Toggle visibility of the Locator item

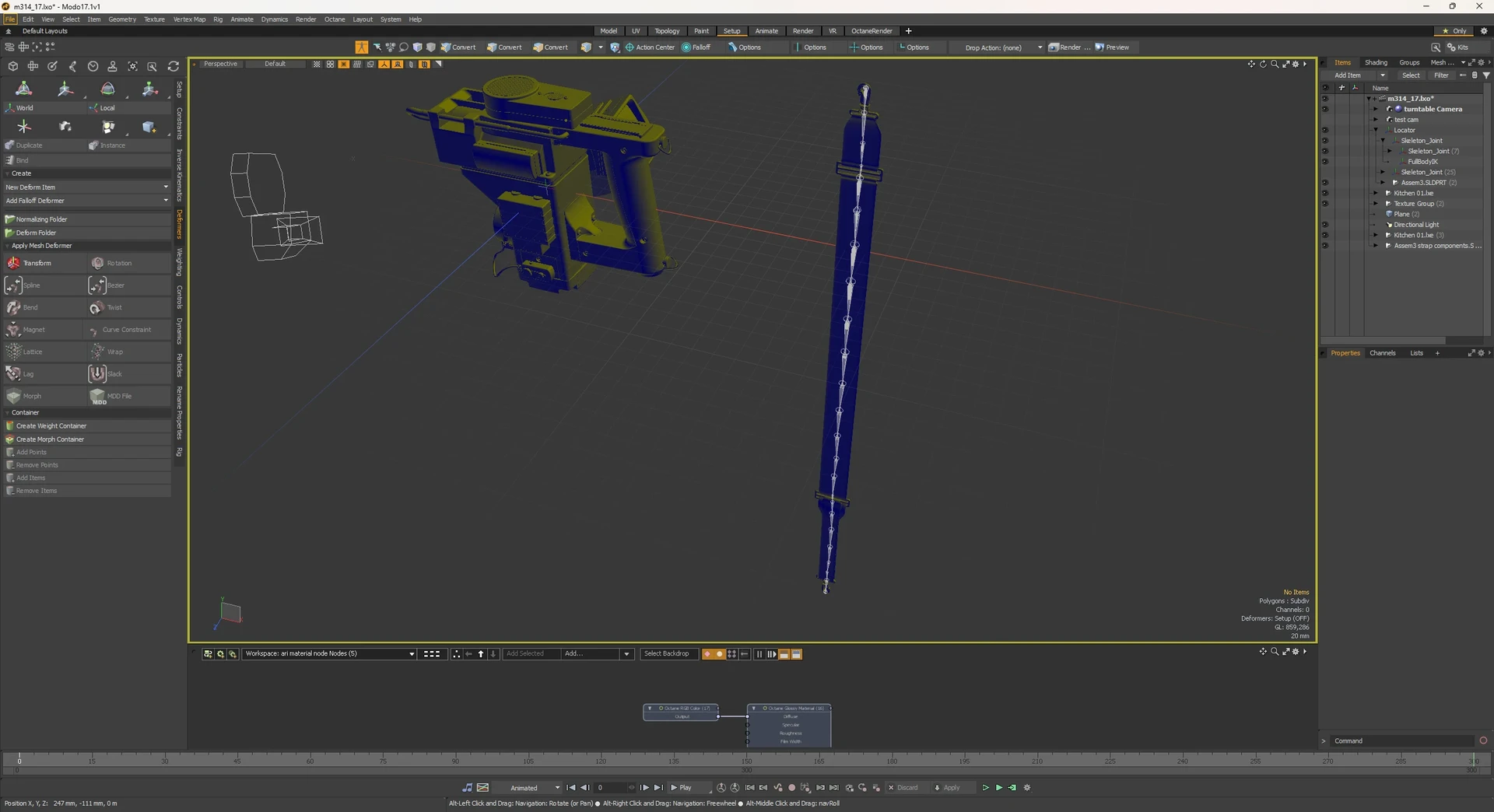pos(1325,130)
